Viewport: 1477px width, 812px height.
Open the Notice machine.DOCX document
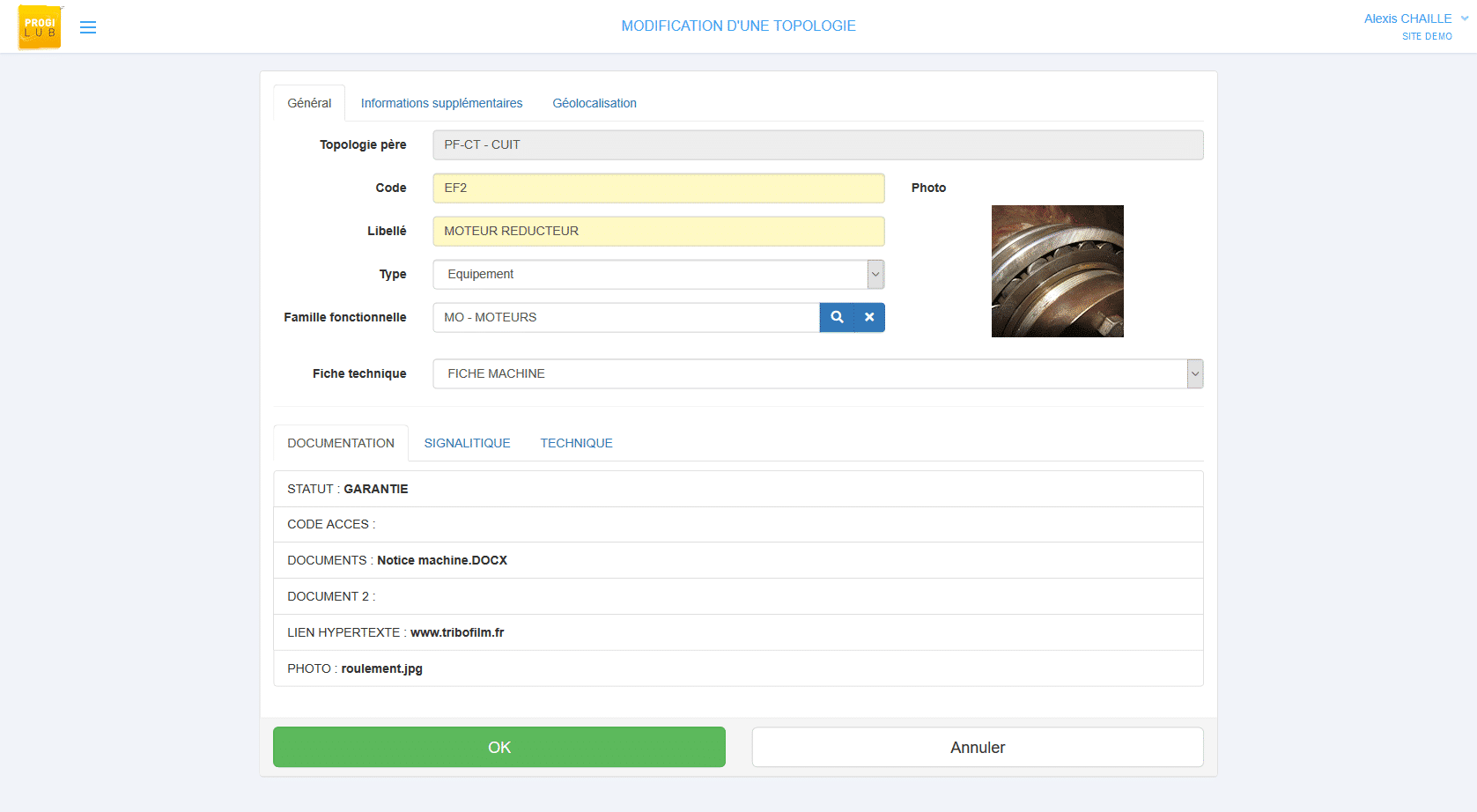pyautogui.click(x=442, y=560)
